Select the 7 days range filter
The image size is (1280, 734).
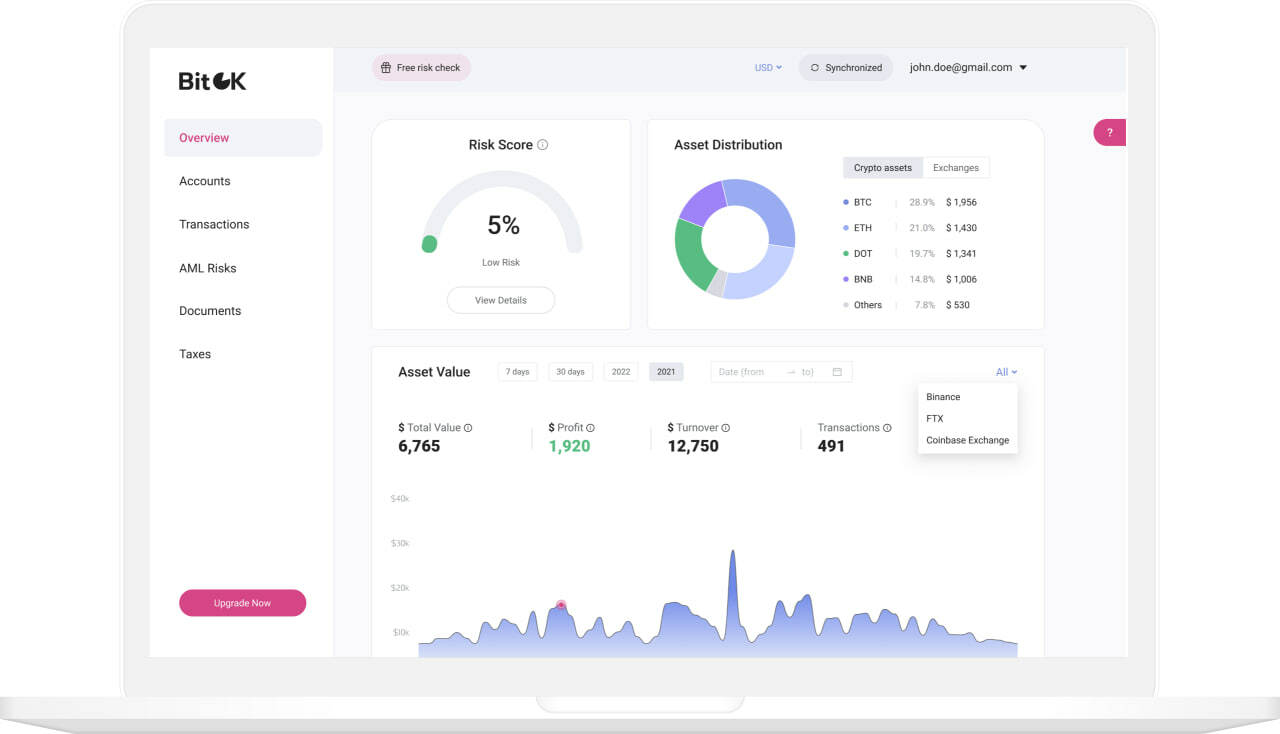pos(517,372)
